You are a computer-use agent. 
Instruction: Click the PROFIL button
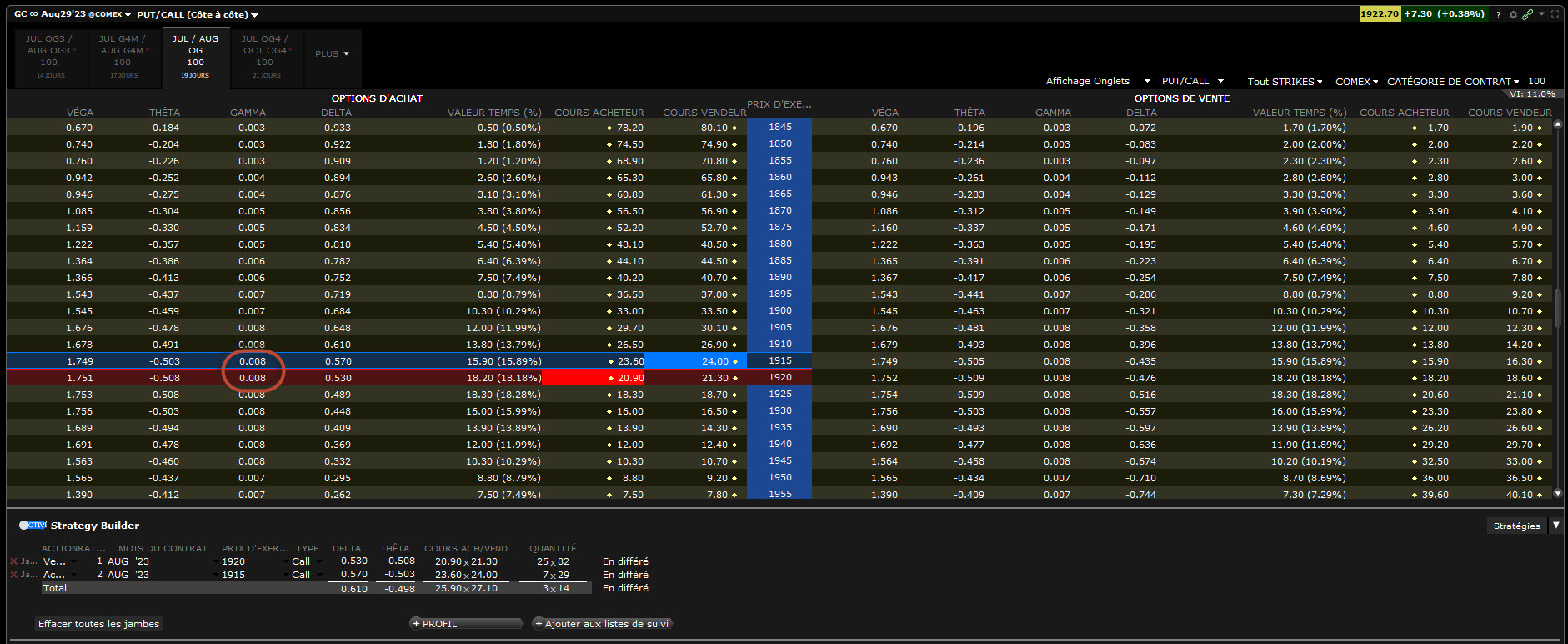[x=465, y=624]
